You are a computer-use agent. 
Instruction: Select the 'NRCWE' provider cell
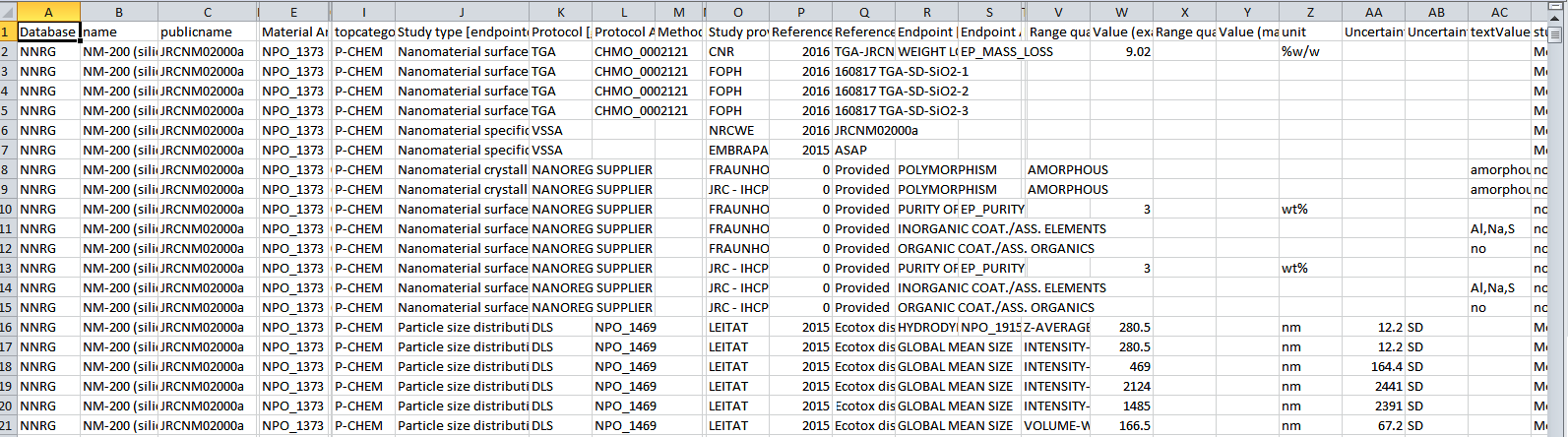coord(738,130)
